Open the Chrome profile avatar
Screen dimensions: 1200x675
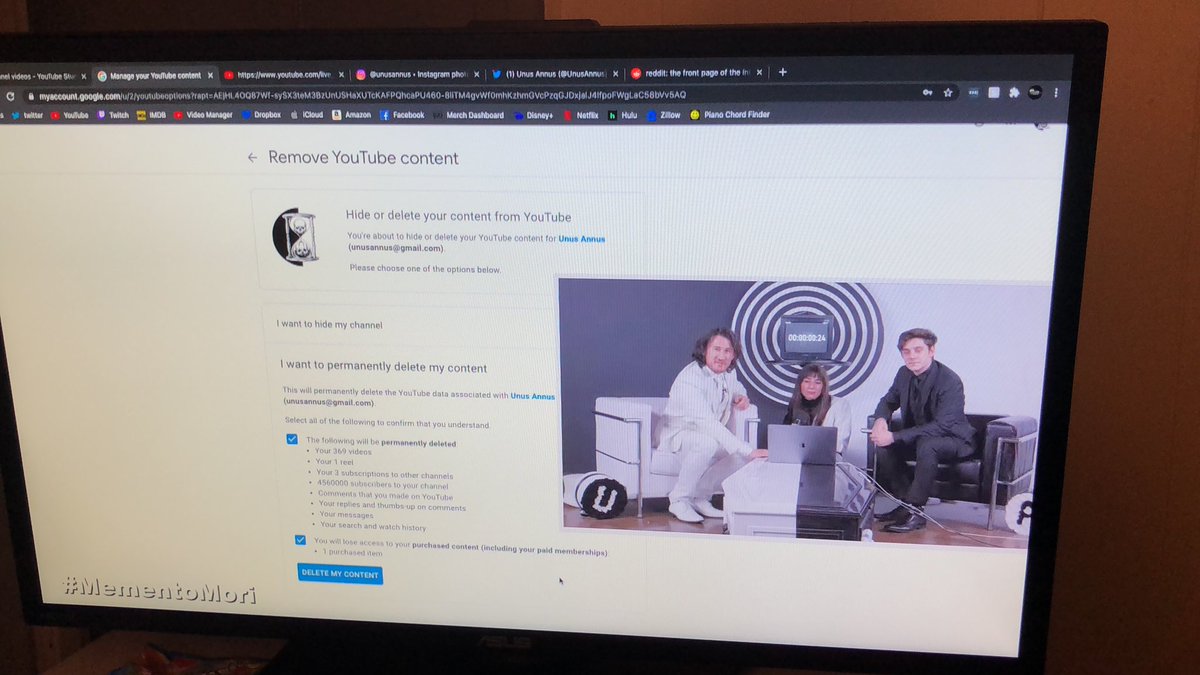[x=1035, y=92]
